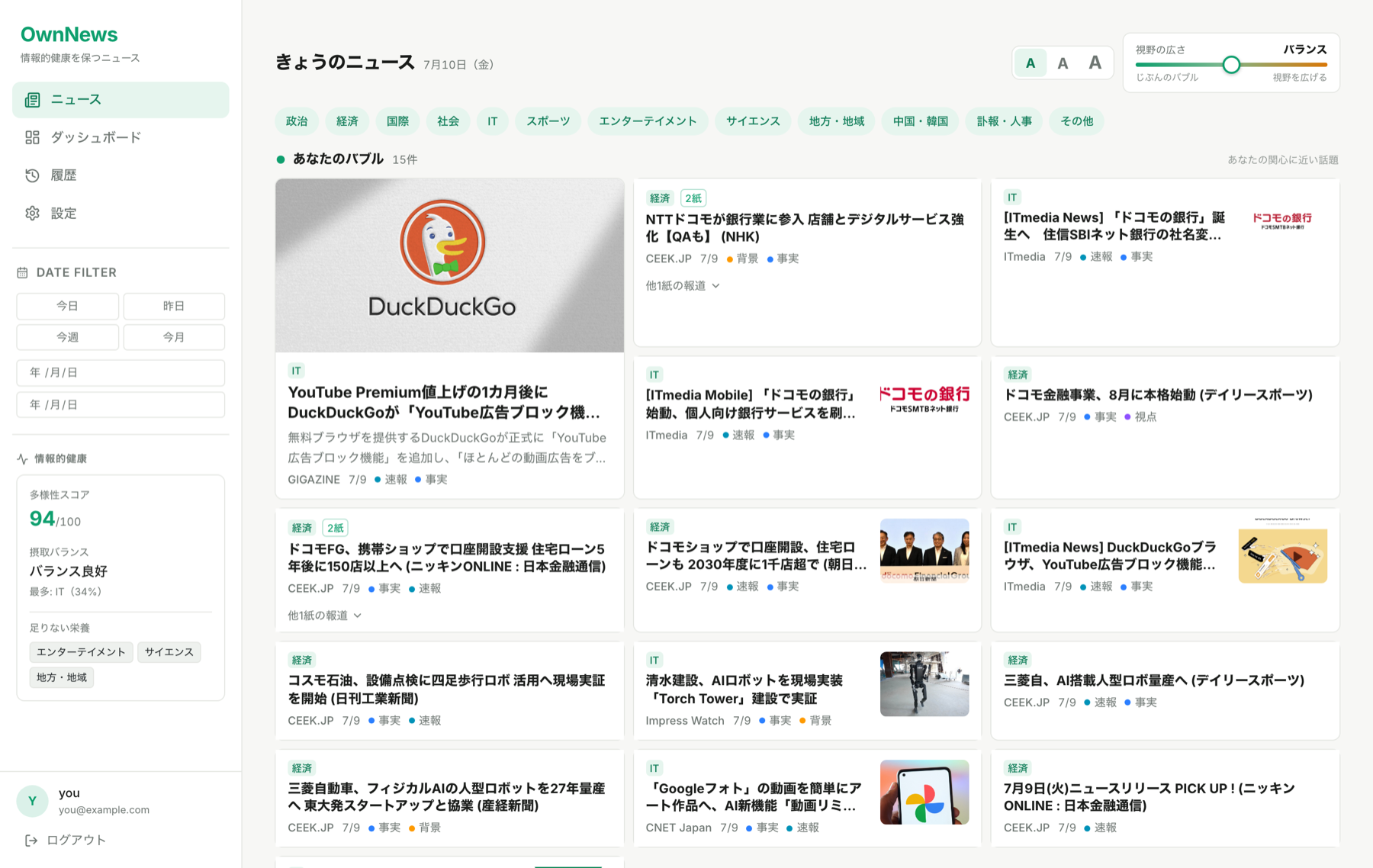Expand 他1紙の報道 under ドコモFG article
The height and width of the screenshot is (868, 1373).
point(325,616)
